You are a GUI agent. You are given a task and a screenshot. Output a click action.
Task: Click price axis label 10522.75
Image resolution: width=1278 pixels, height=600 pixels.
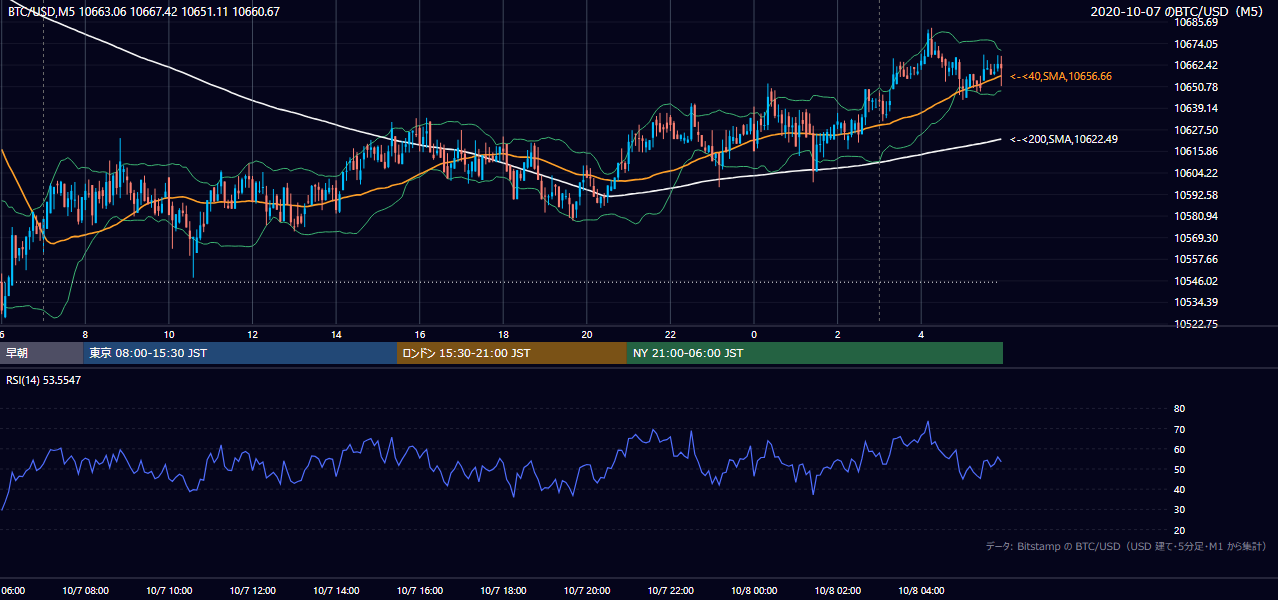(x=1196, y=324)
